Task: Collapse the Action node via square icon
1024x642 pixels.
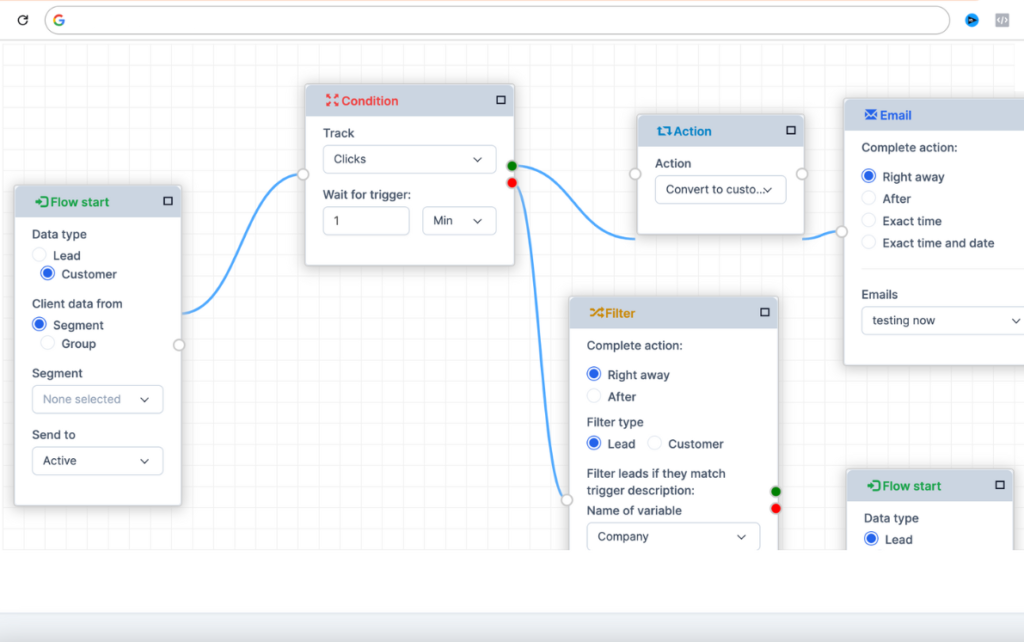Action: (791, 131)
